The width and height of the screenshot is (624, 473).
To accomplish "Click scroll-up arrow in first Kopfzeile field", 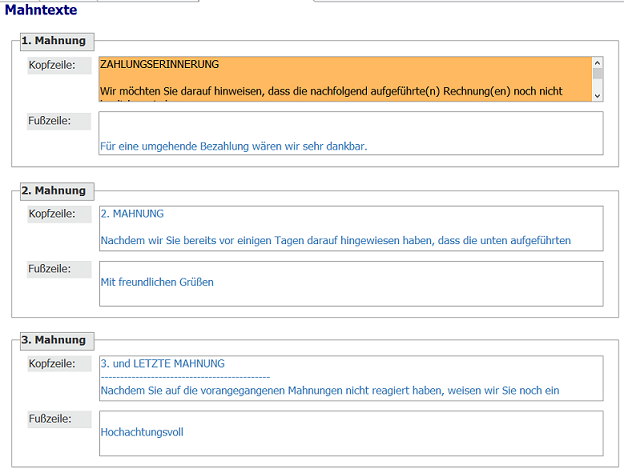I will coord(598,62).
